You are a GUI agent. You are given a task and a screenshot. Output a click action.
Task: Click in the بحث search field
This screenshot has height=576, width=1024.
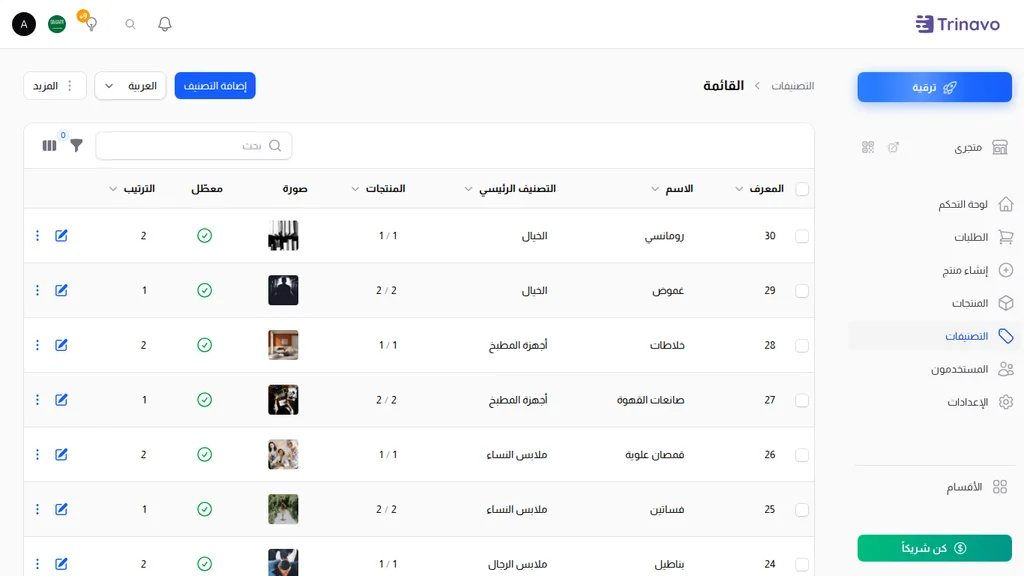pyautogui.click(x=194, y=146)
